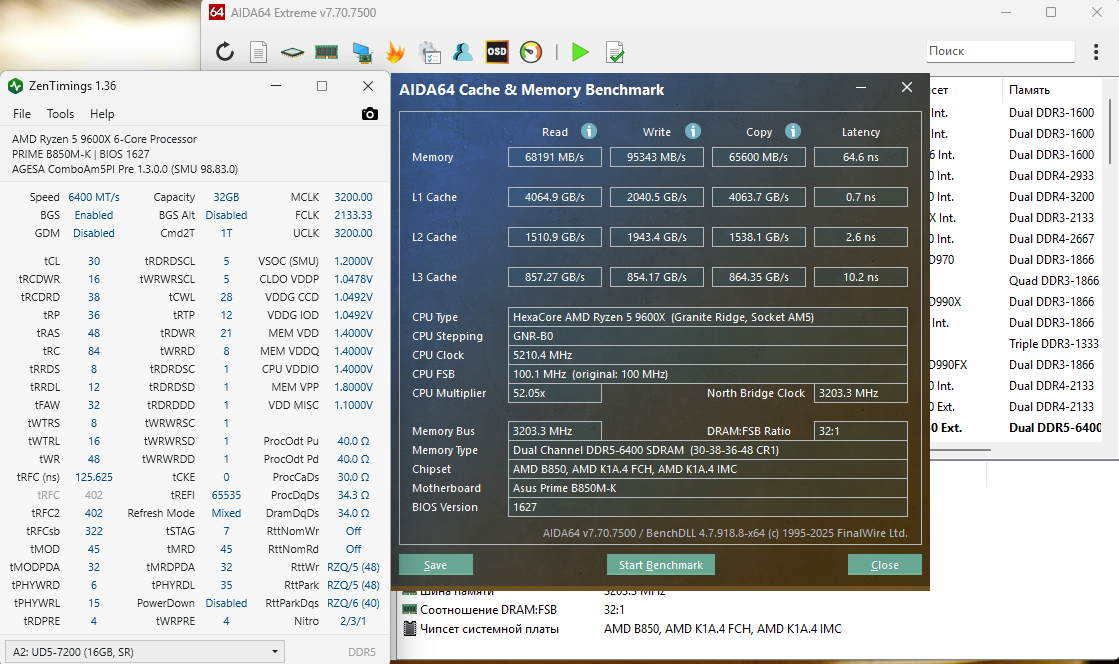Click the tREFI value 65535
The width and height of the screenshot is (1119, 664).
click(226, 495)
